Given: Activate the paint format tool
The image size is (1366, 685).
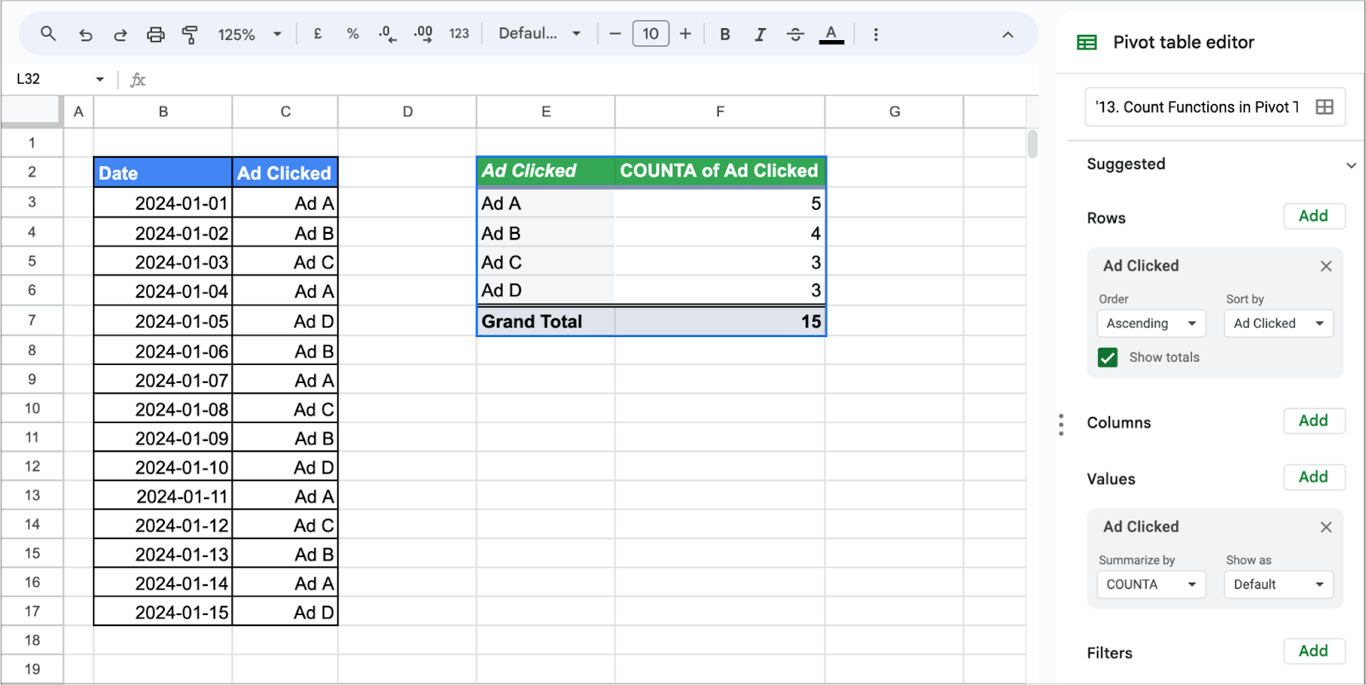Looking at the screenshot, I should click(x=190, y=34).
